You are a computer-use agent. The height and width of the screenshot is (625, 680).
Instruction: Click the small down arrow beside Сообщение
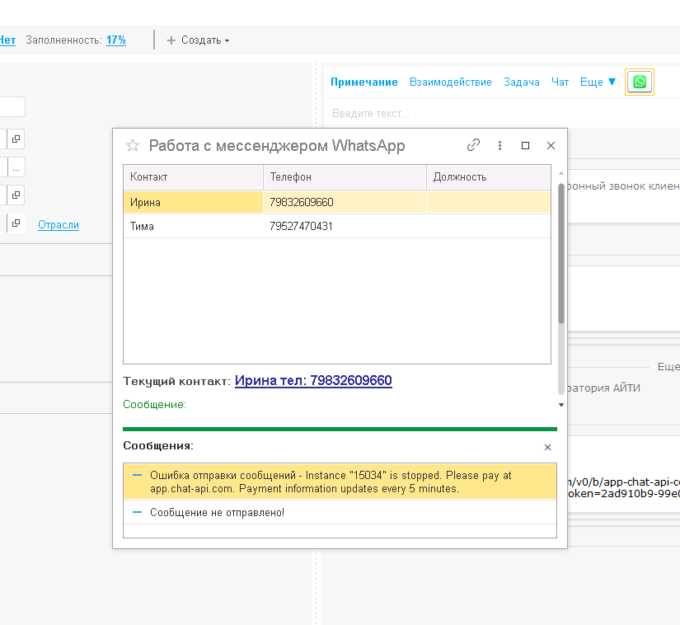coord(561,405)
